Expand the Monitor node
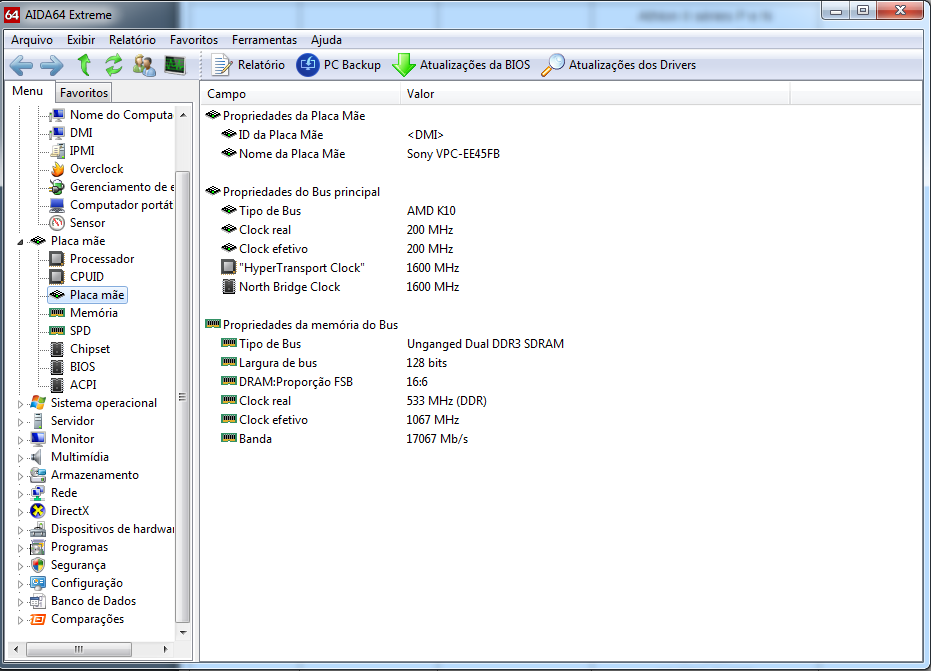This screenshot has height=672, width=935. 20,440
